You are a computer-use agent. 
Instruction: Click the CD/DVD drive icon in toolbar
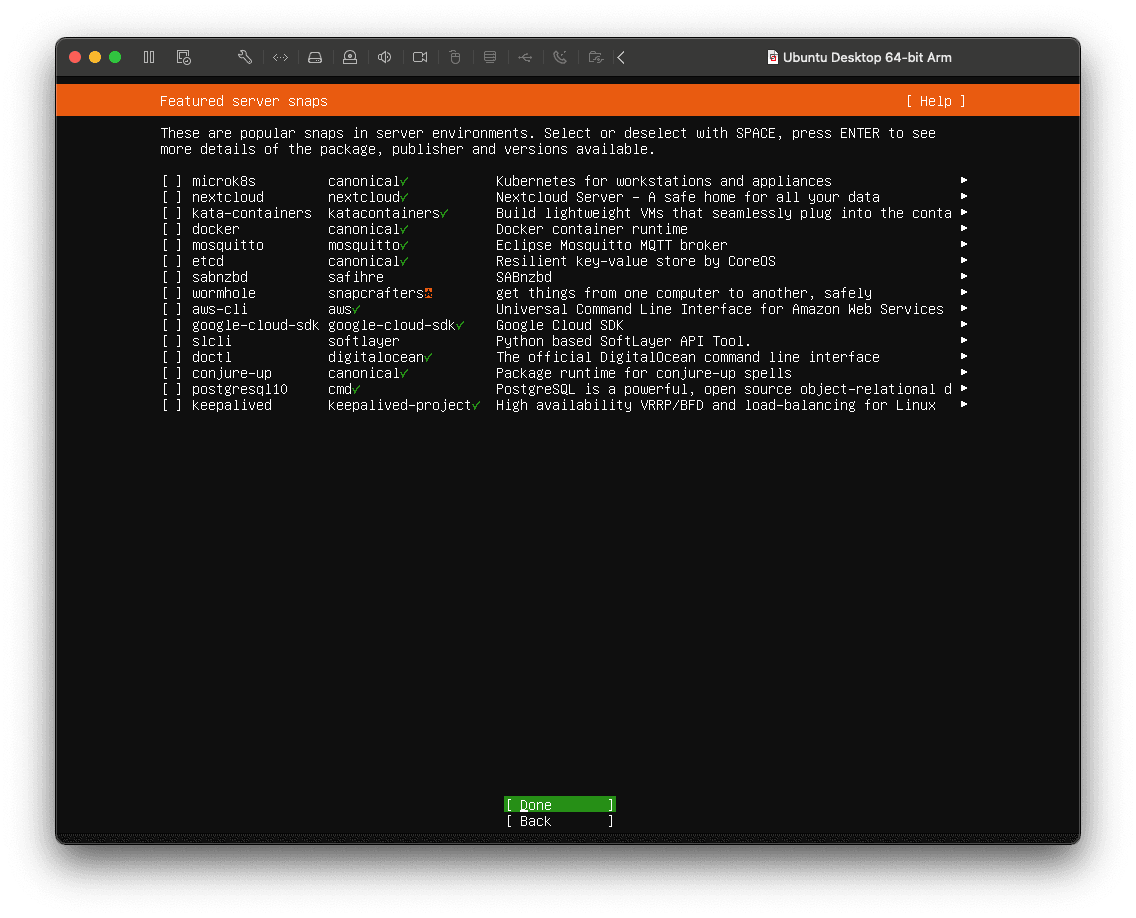pos(350,57)
